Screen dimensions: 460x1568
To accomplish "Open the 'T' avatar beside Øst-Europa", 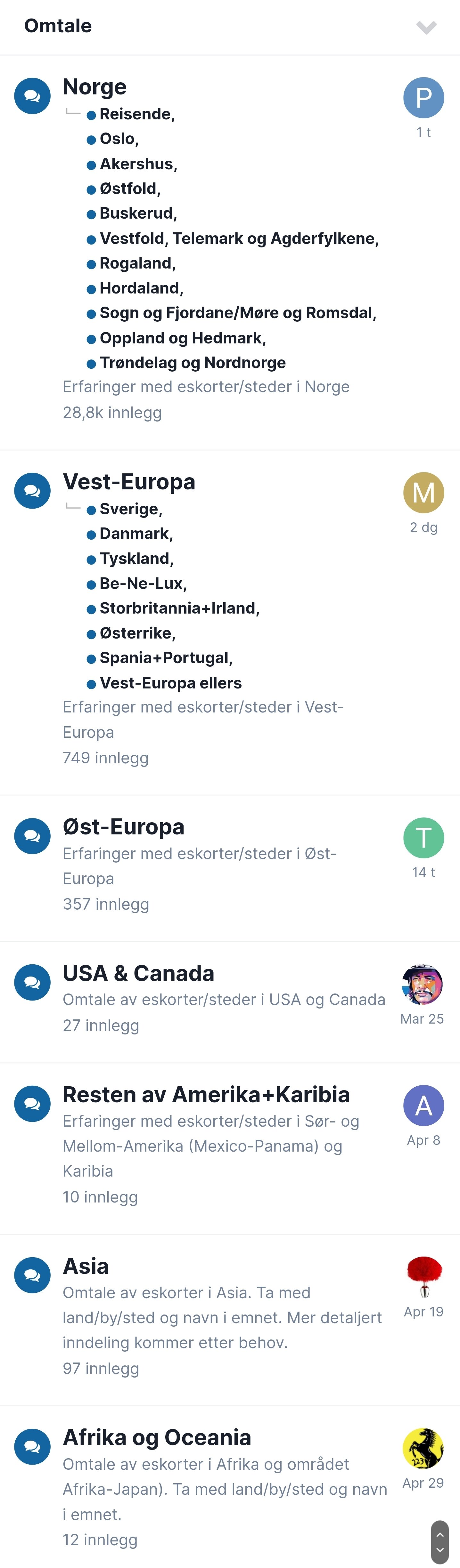I will click(423, 838).
